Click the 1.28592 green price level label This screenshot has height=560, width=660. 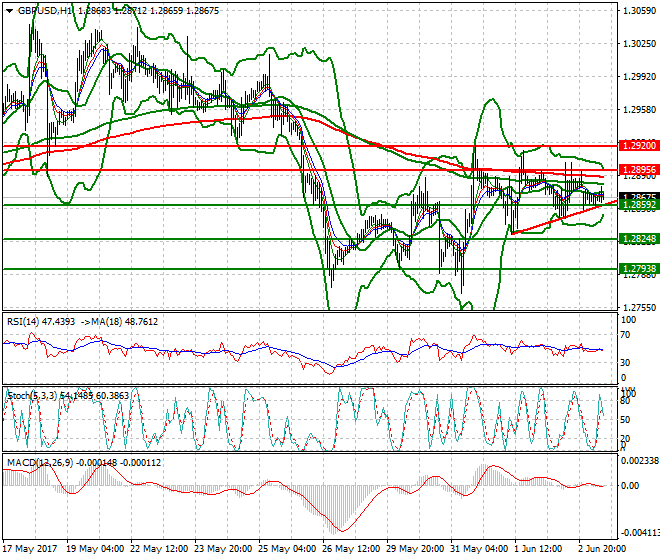(x=639, y=205)
